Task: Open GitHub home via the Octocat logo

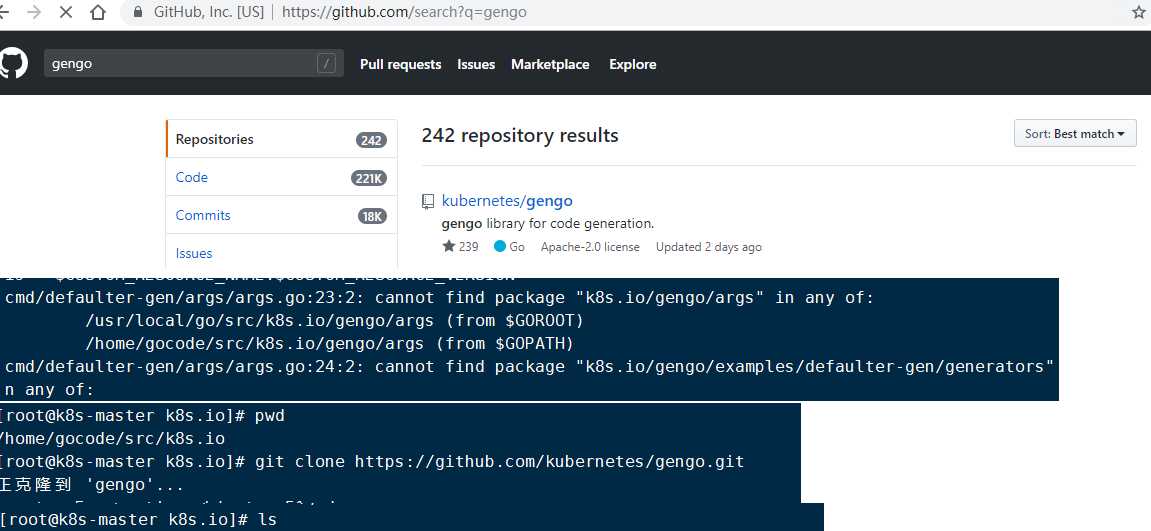Action: 12,64
